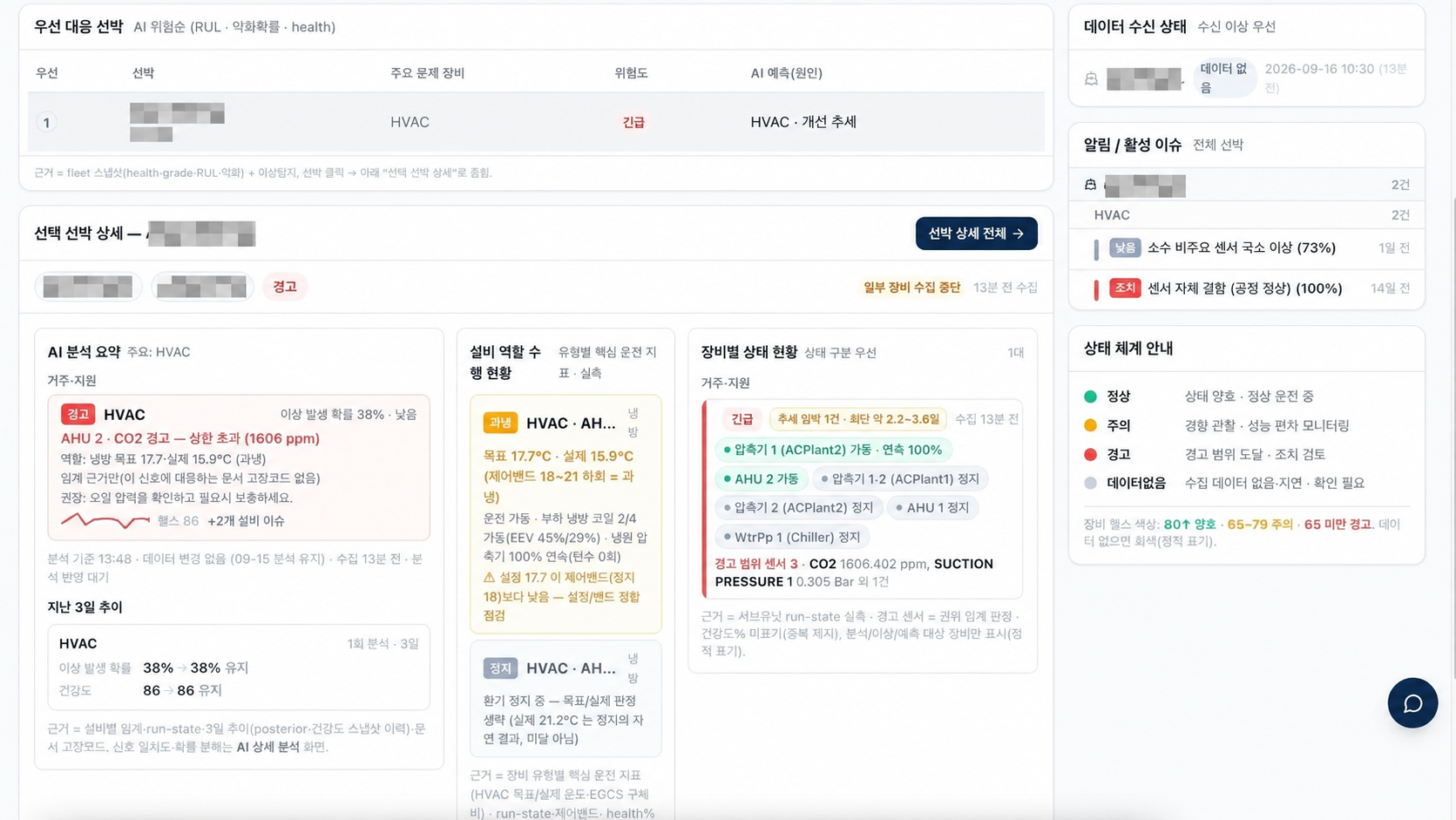This screenshot has width=1456, height=820.
Task: Click AI 예측(원인) column header
Action: tap(786, 73)
